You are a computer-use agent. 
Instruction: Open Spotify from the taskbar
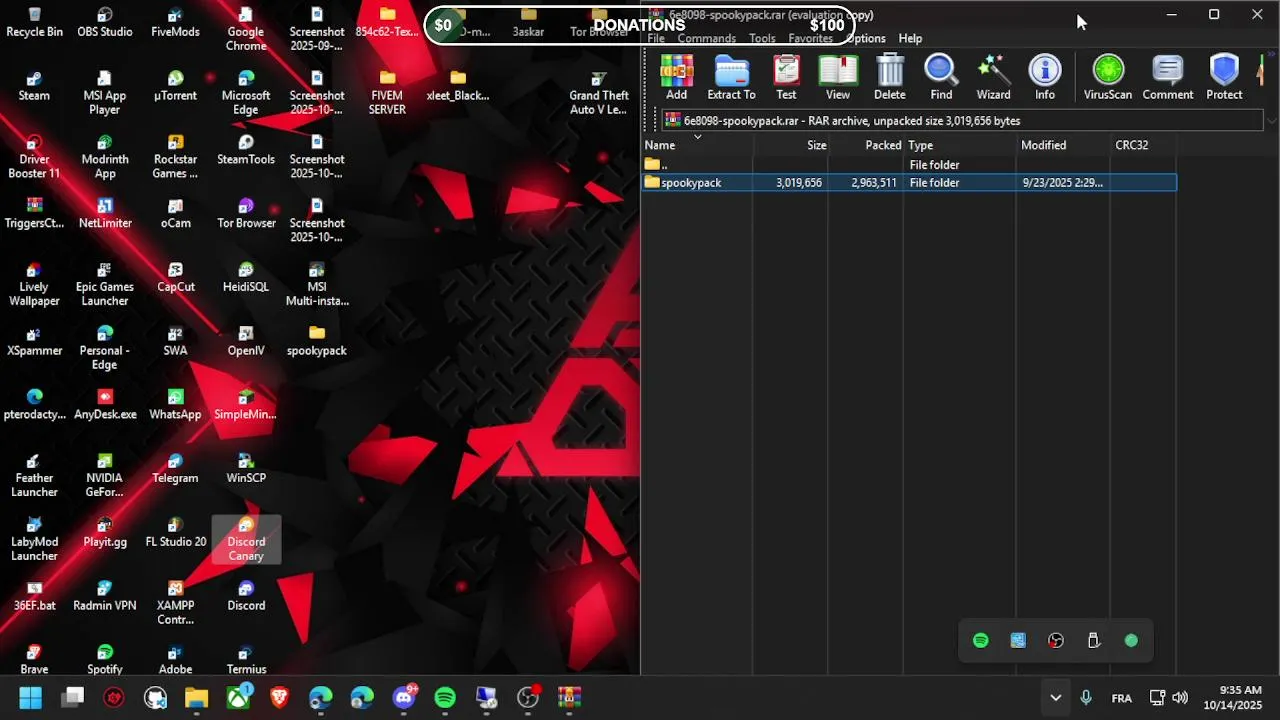[x=445, y=697]
